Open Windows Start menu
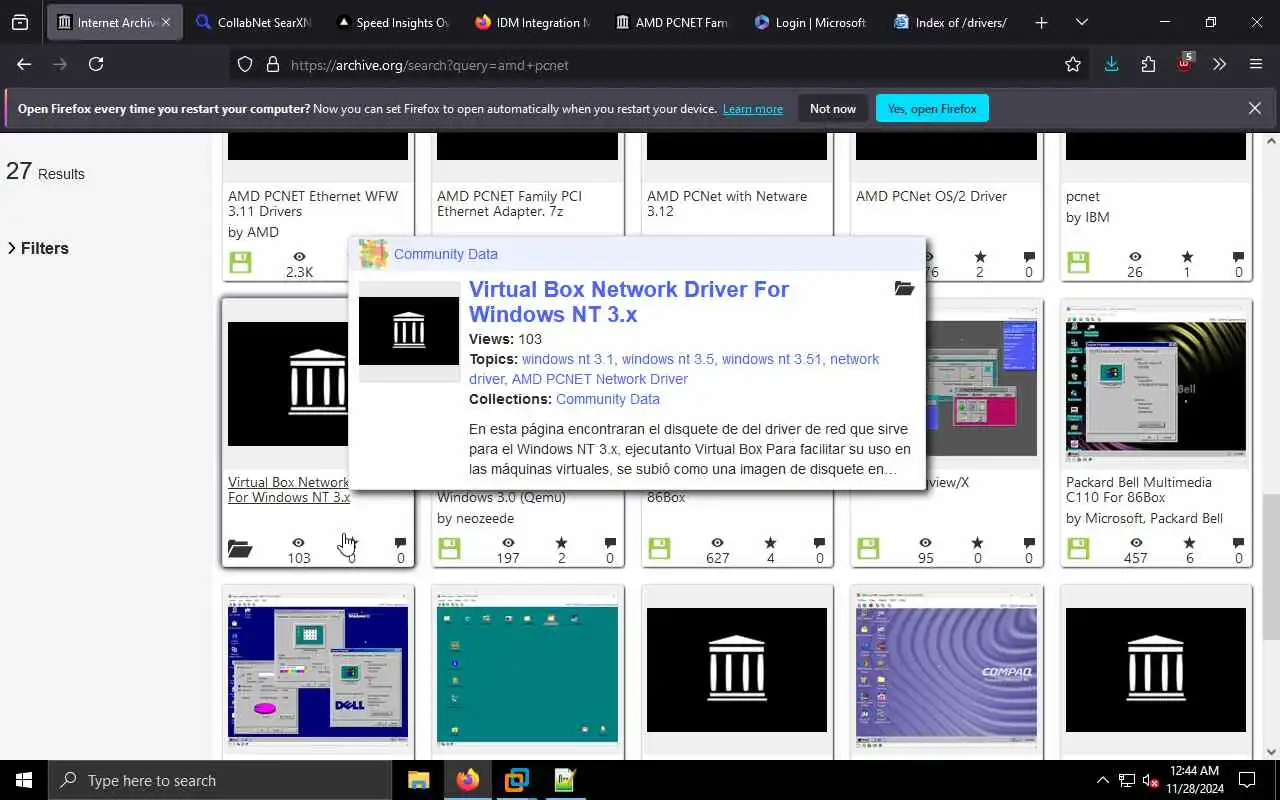1280x800 pixels. pos(24,780)
